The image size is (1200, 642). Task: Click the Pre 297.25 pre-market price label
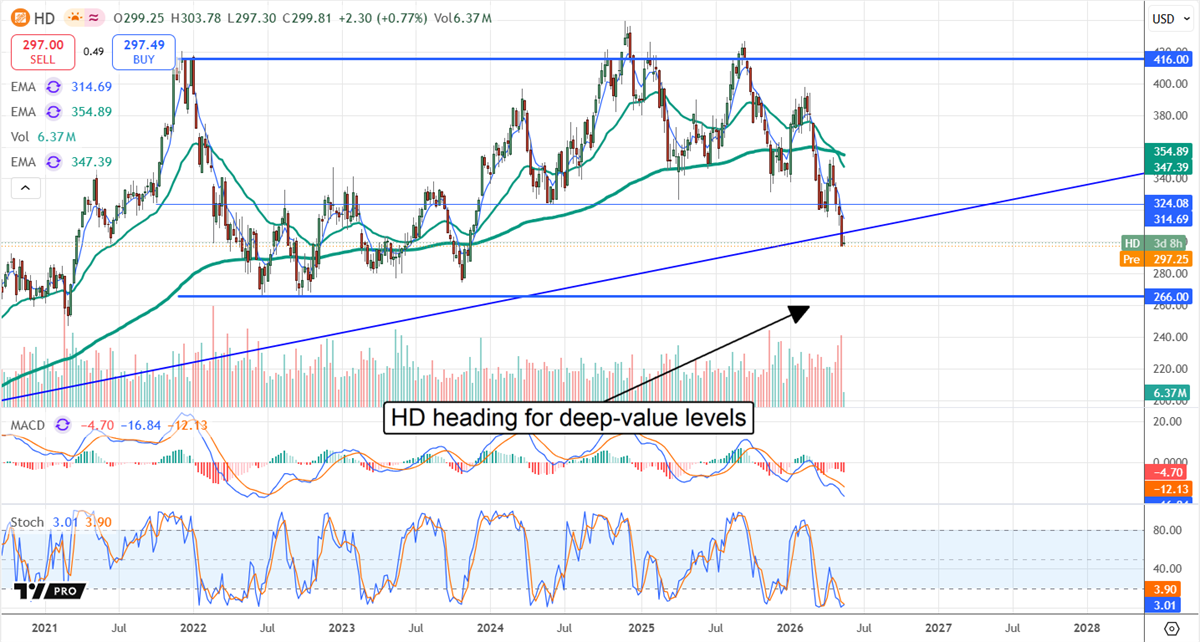coord(1155,258)
